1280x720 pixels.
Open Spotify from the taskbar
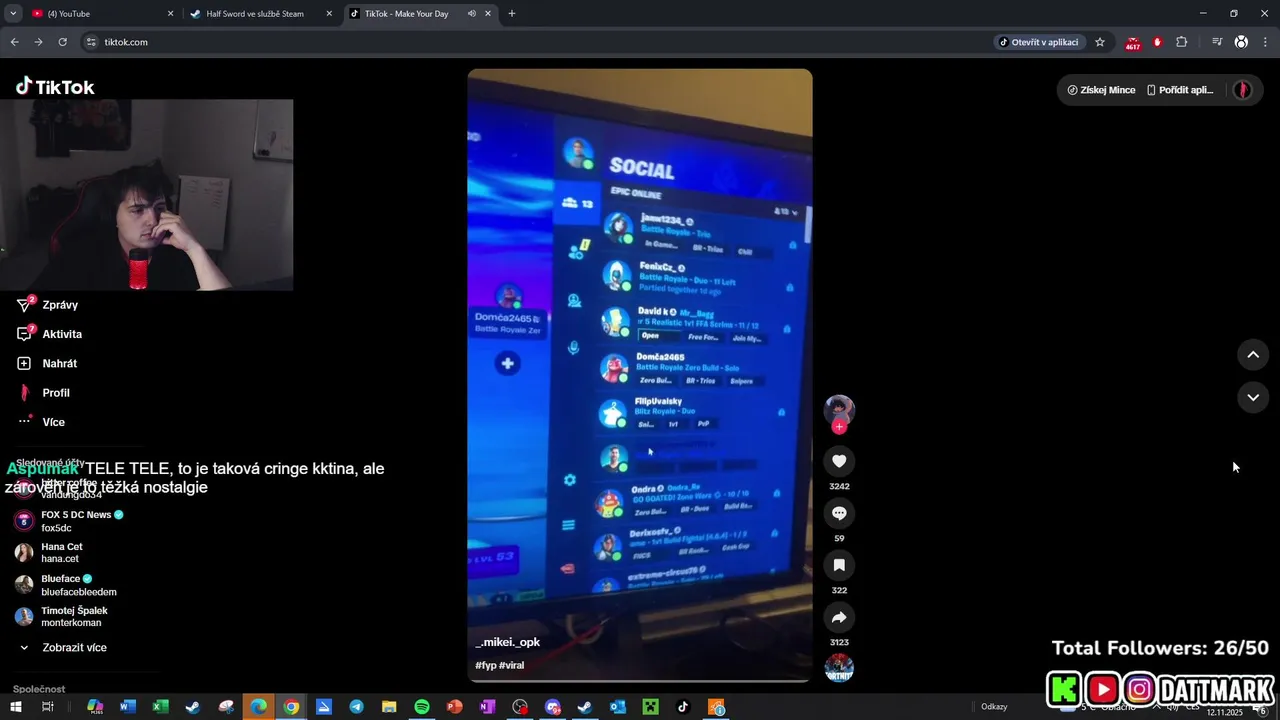(x=422, y=707)
